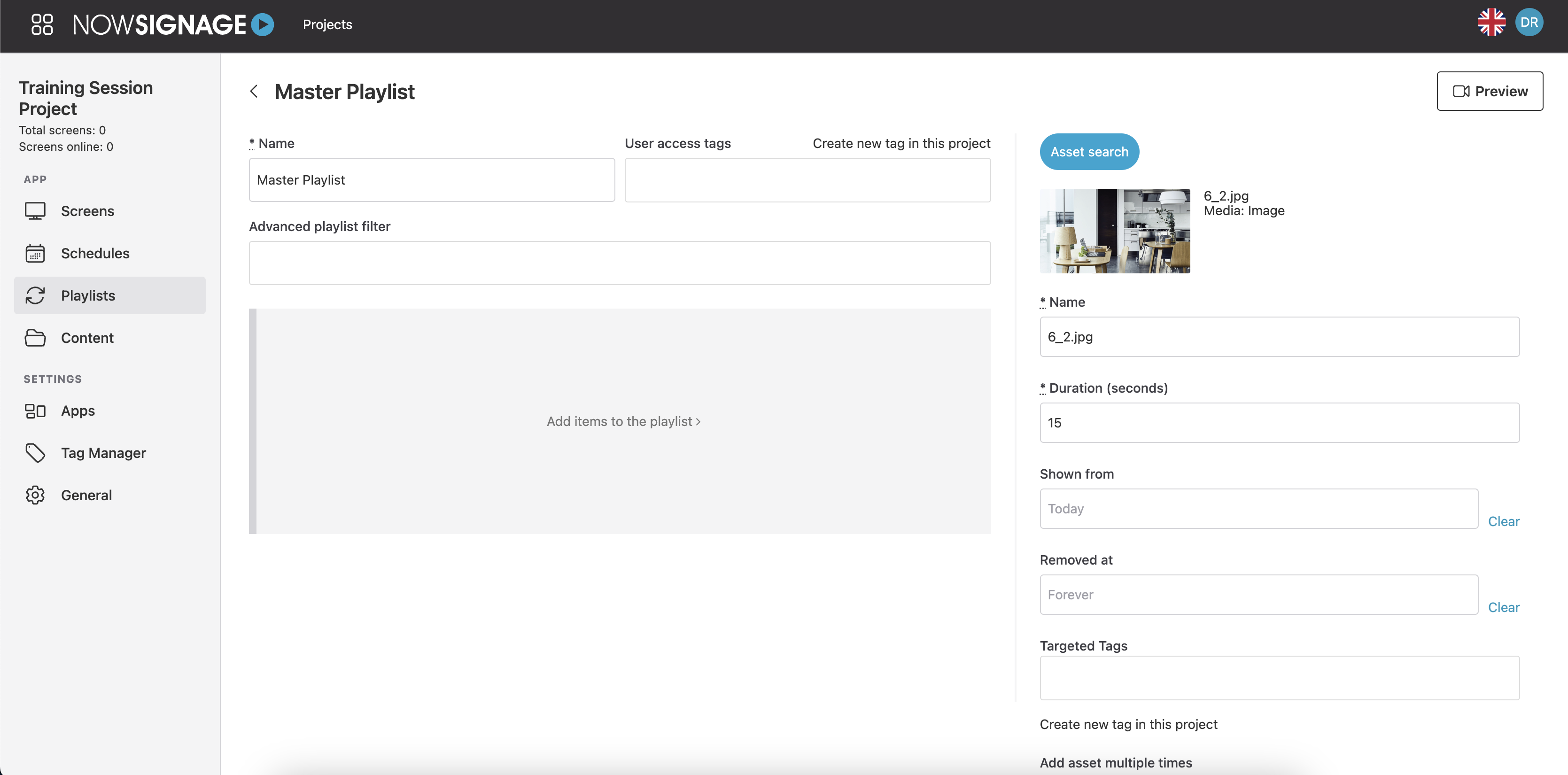
Task: Go back using the left chevron
Action: (255, 91)
